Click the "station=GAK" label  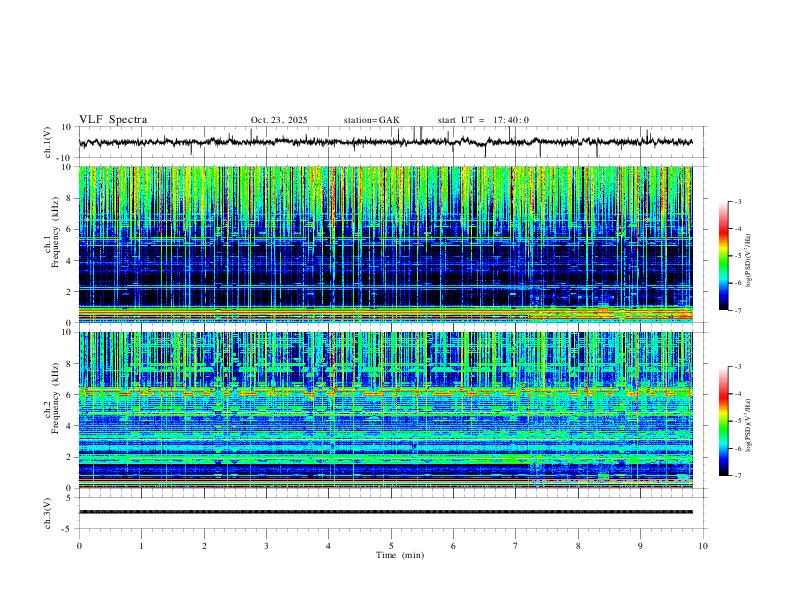coord(371,120)
